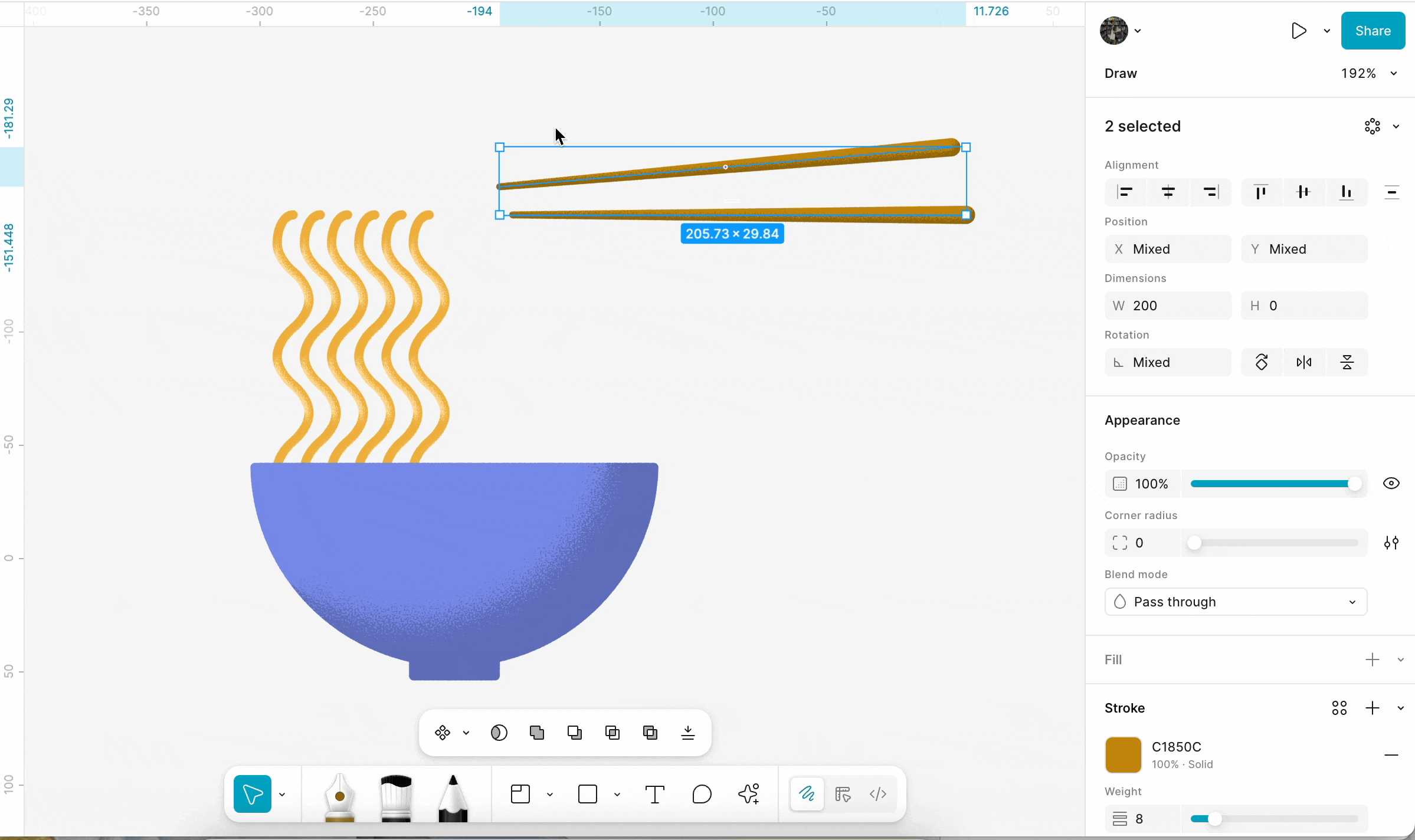Apply Intersect selection boolean operation

coord(612,733)
